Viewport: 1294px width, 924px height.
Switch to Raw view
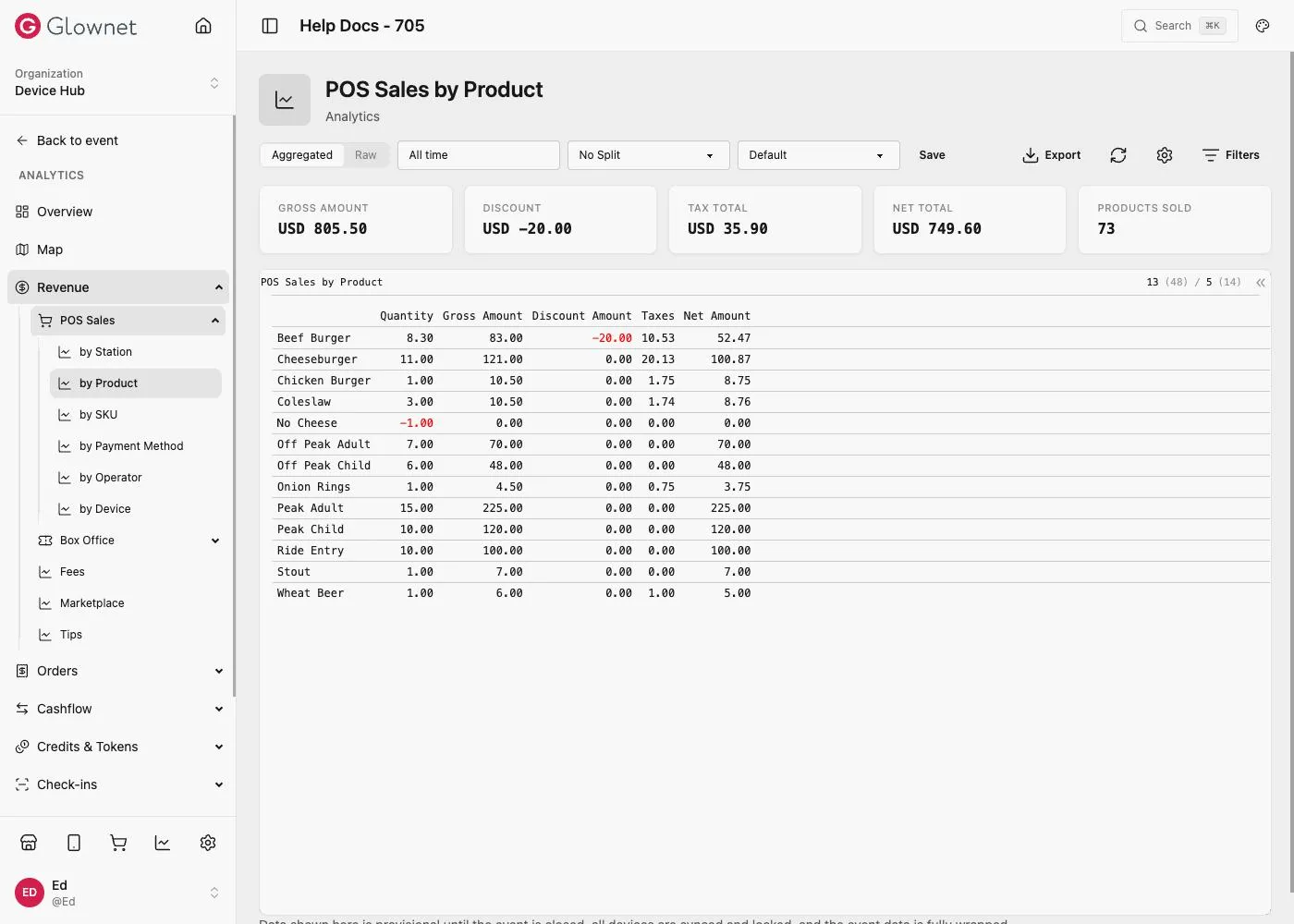tap(366, 155)
